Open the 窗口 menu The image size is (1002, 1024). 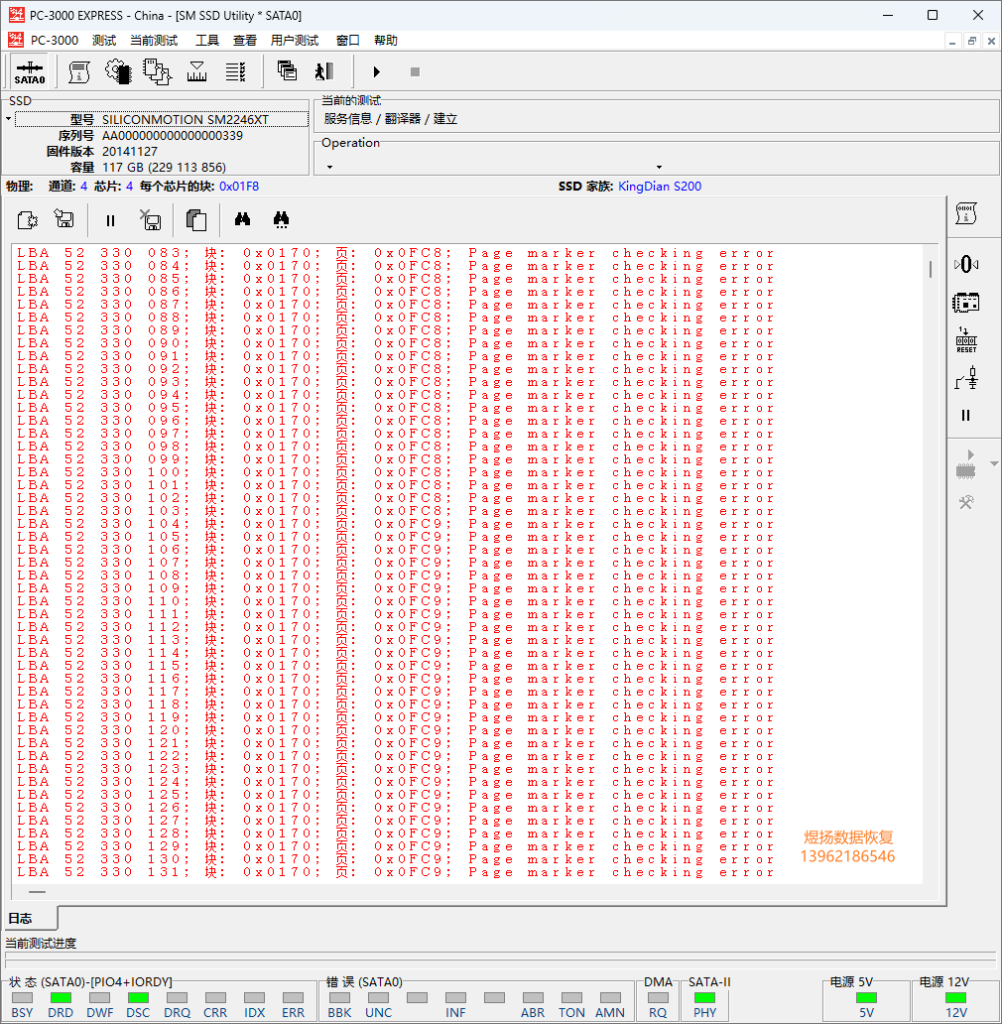(348, 40)
